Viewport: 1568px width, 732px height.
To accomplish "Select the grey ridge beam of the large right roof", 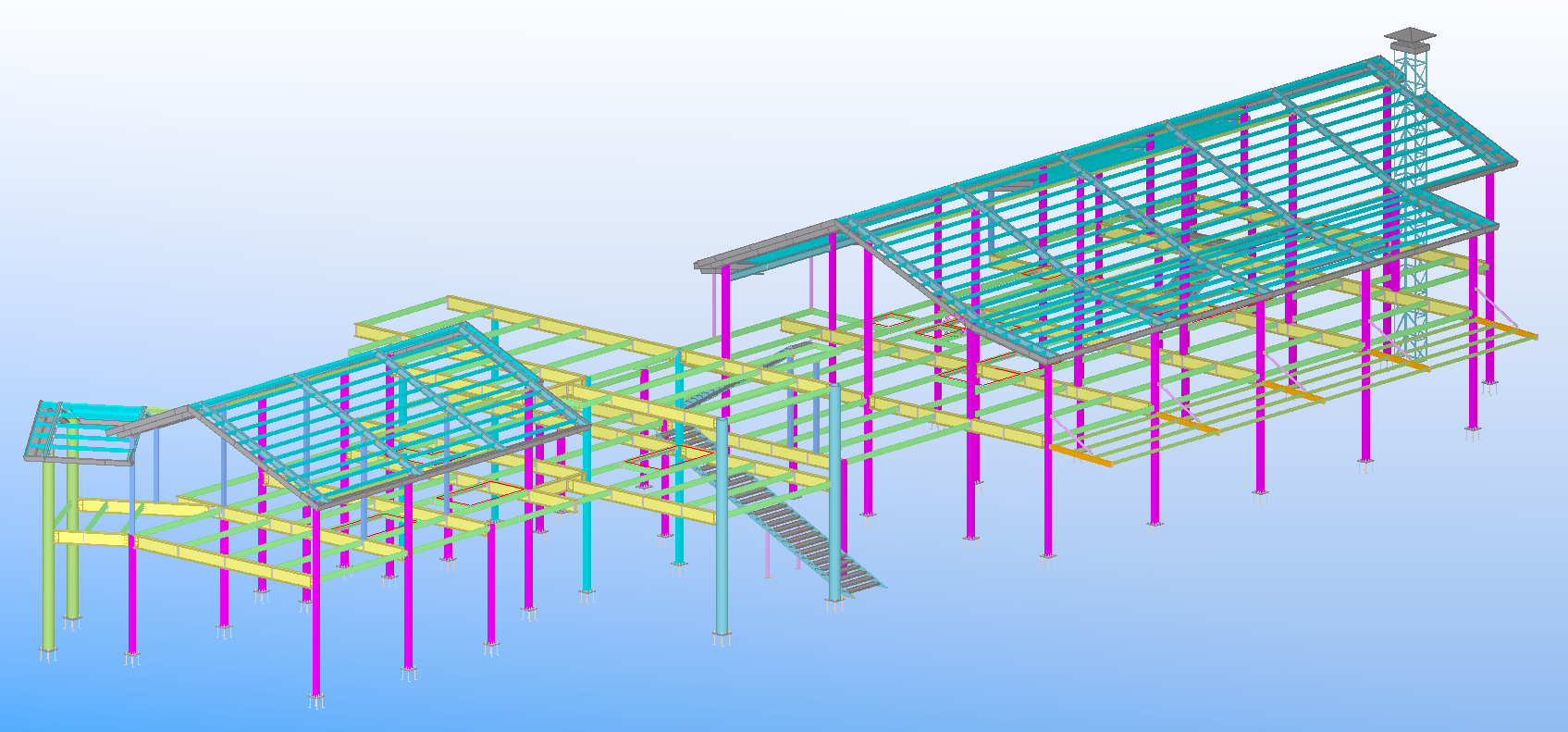I will pyautogui.click(x=1110, y=142).
